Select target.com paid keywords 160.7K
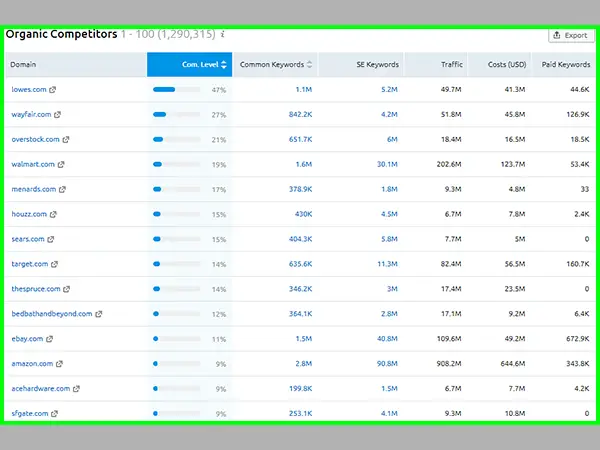 coord(578,264)
